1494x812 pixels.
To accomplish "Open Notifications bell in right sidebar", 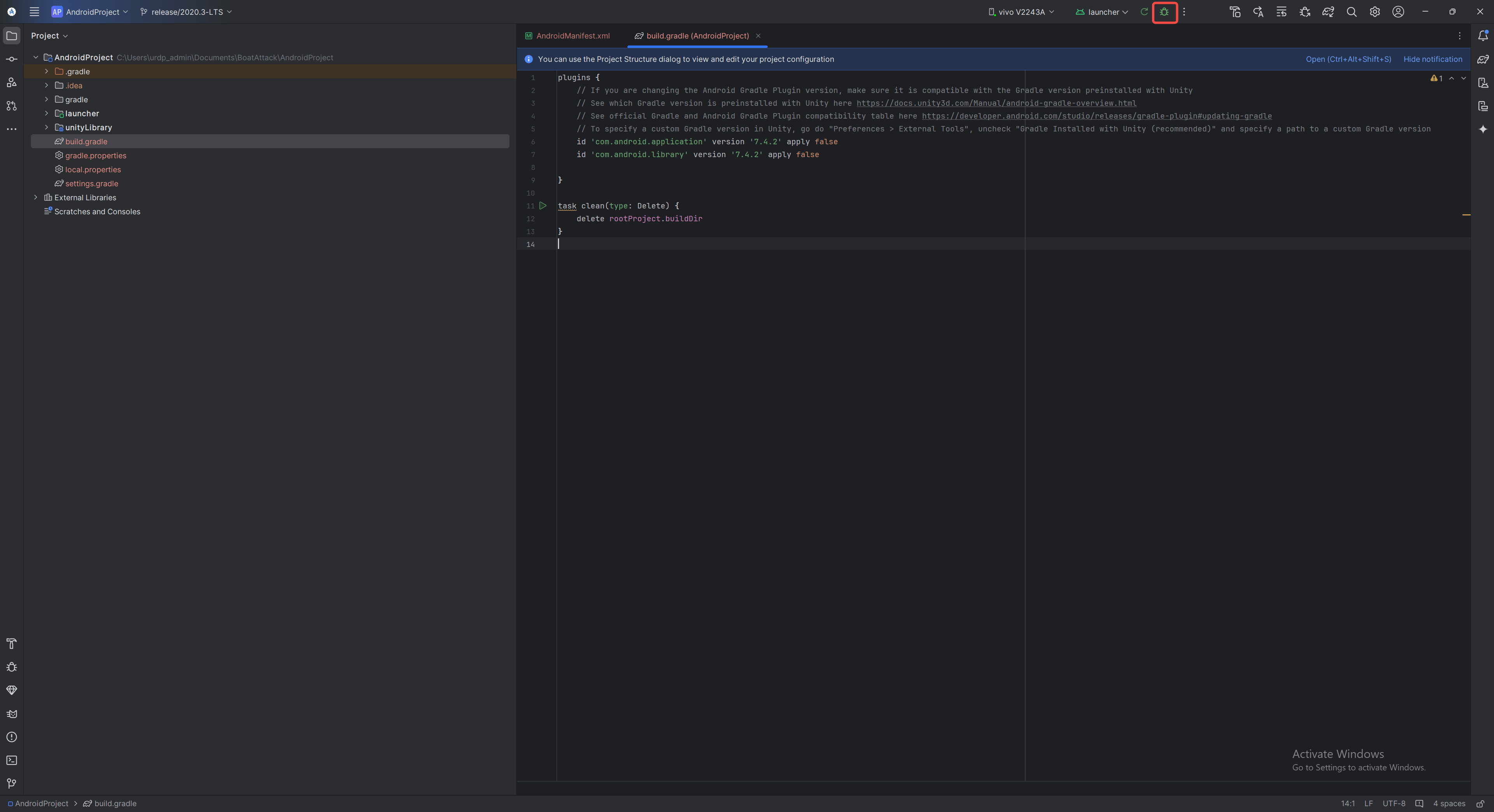I will click(x=1482, y=36).
